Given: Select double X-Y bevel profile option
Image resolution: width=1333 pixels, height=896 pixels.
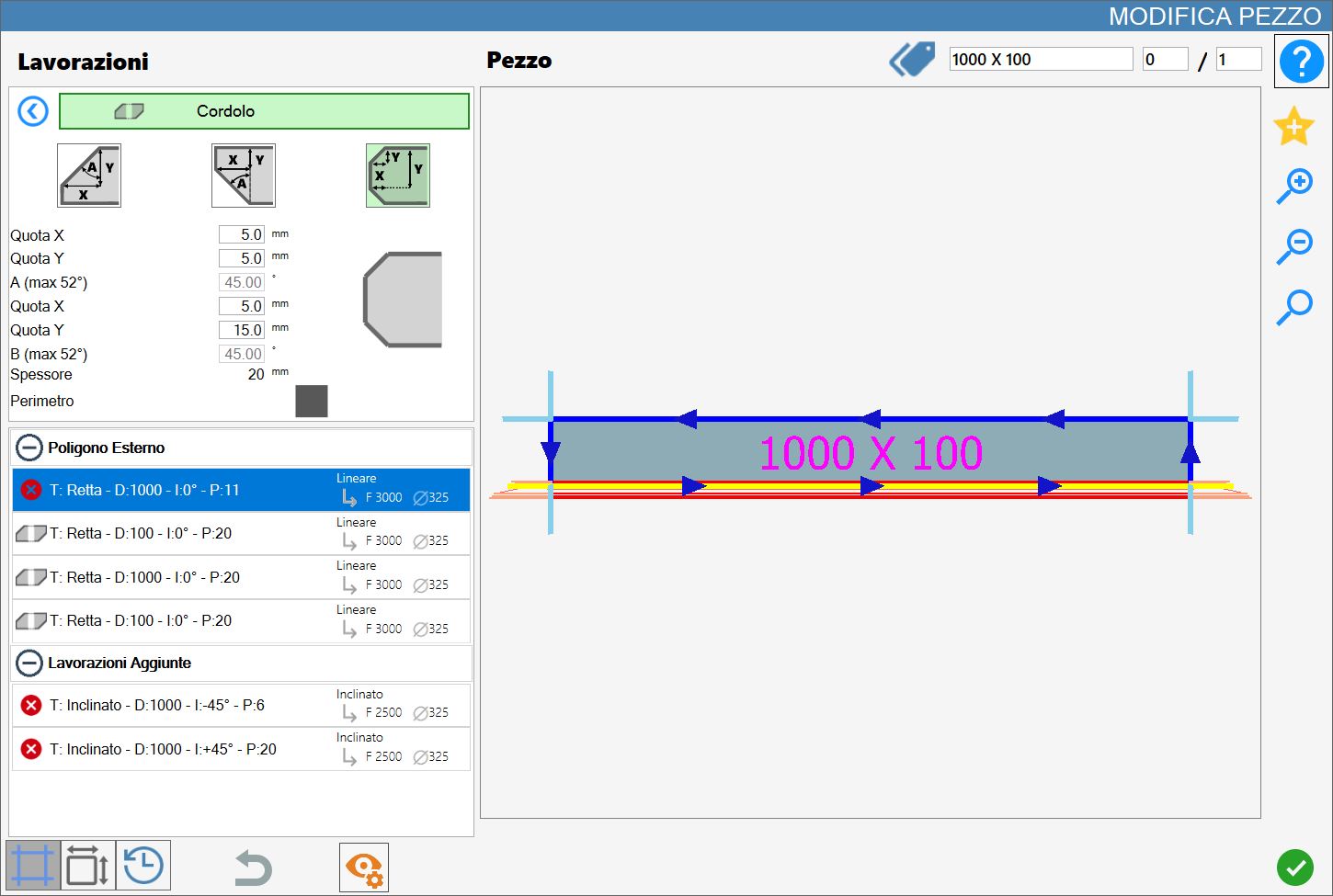Looking at the screenshot, I should coord(398,176).
